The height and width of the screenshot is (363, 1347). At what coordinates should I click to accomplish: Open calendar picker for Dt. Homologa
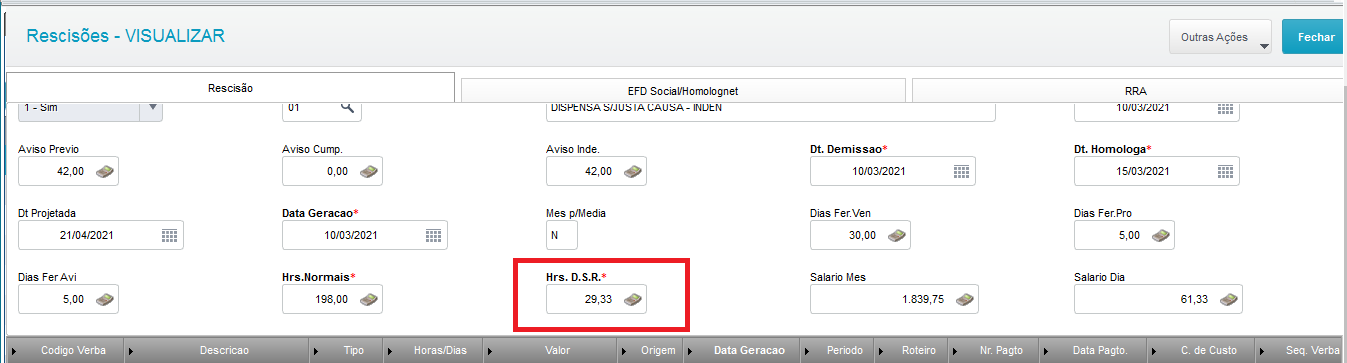point(1225,172)
